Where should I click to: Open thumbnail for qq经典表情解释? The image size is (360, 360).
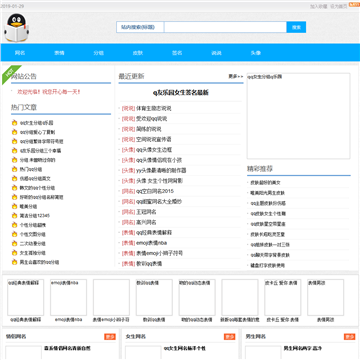26,297
